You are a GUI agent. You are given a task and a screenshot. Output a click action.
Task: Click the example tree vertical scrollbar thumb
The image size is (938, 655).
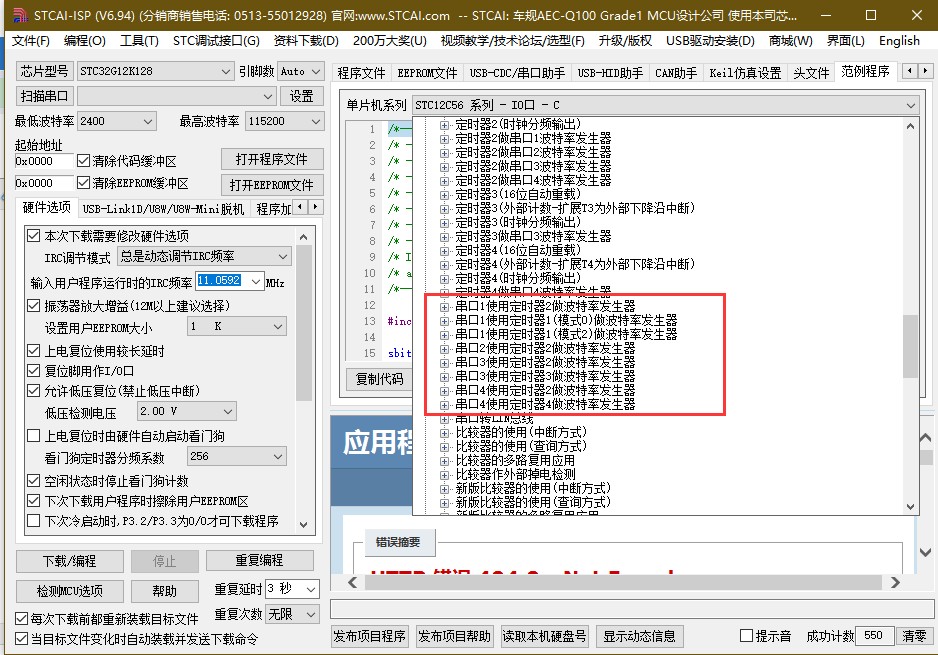(910, 346)
